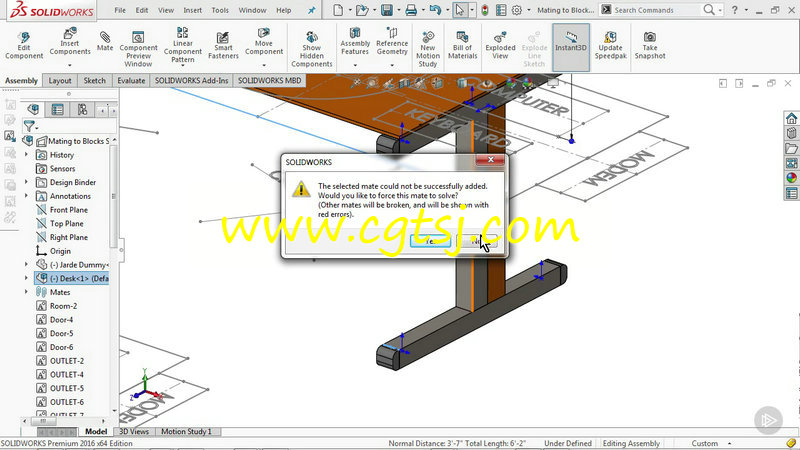
Task: Switch to SOLIDWORKS Add-Ins tab
Action: click(x=191, y=81)
